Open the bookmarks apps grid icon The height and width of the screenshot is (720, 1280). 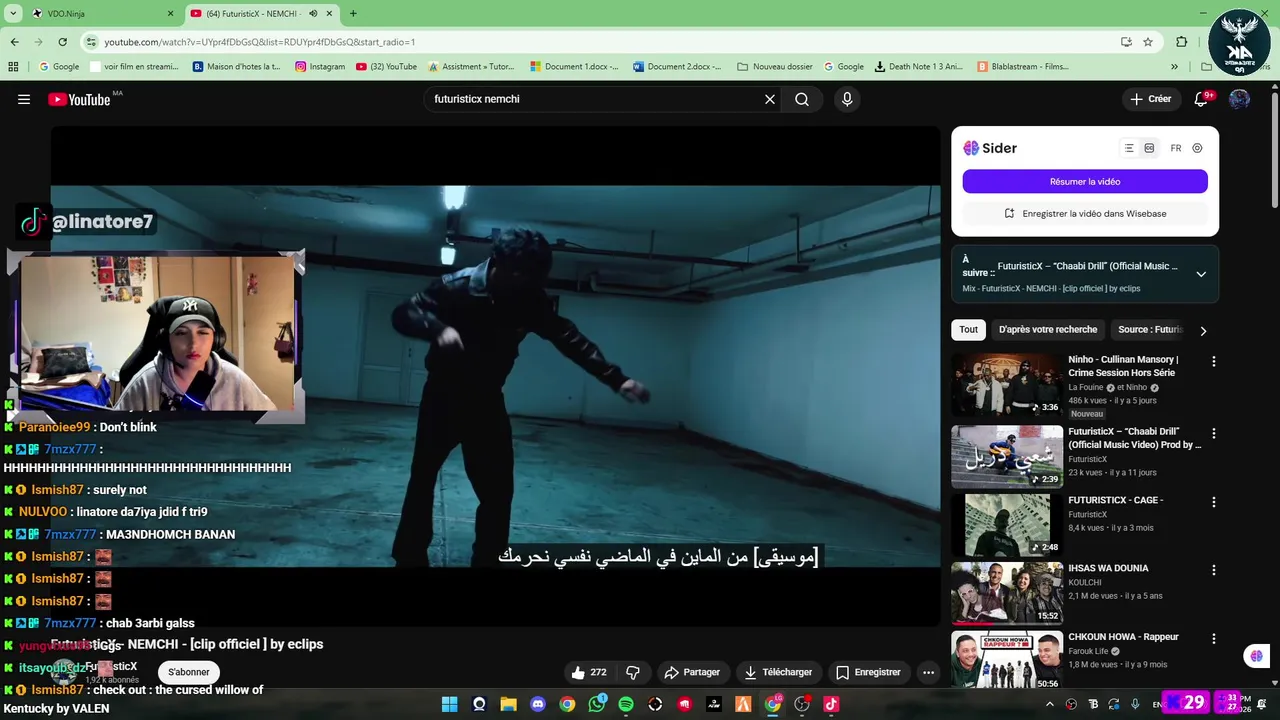point(13,67)
